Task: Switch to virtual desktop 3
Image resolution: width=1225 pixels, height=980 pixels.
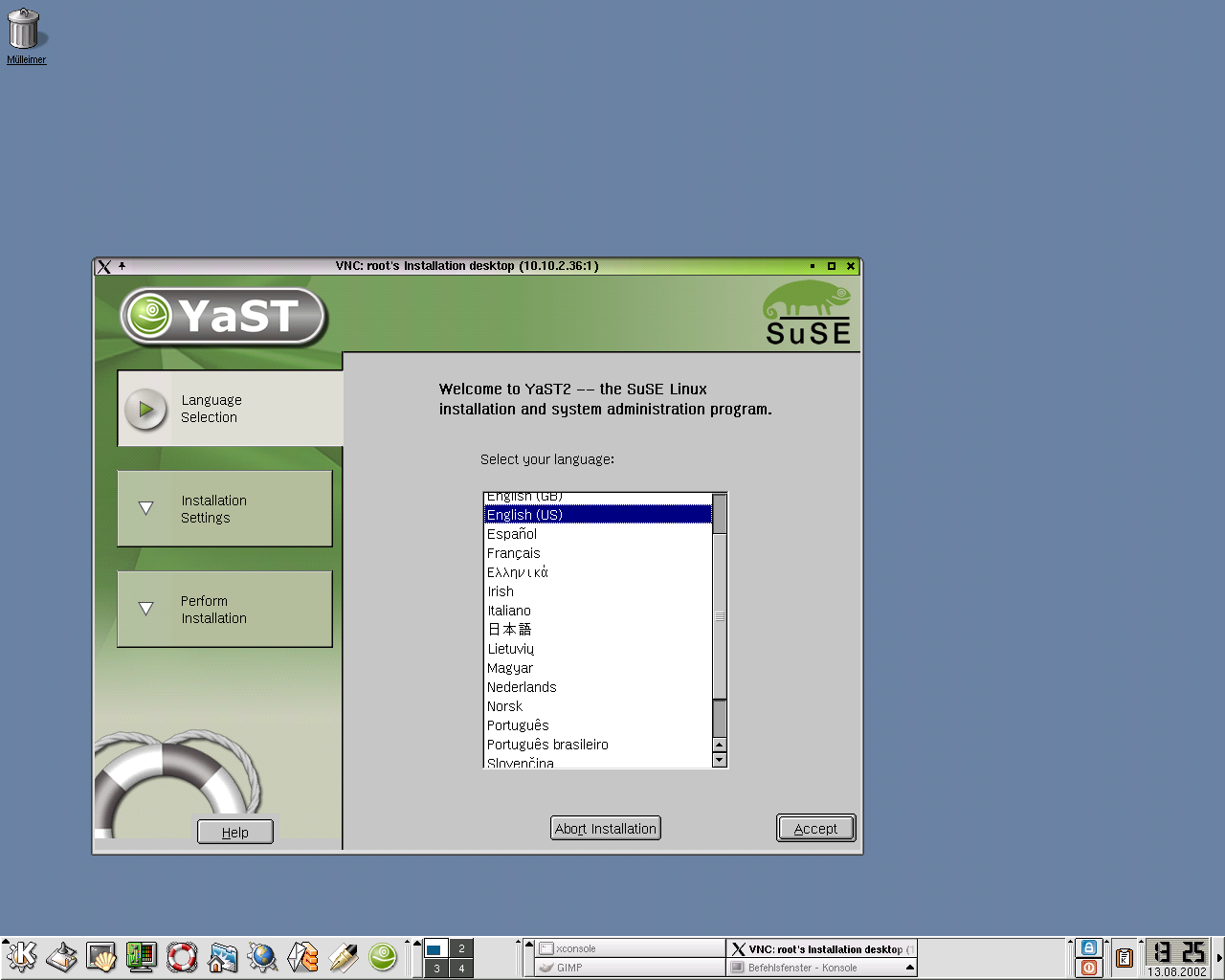Action: pyautogui.click(x=436, y=968)
